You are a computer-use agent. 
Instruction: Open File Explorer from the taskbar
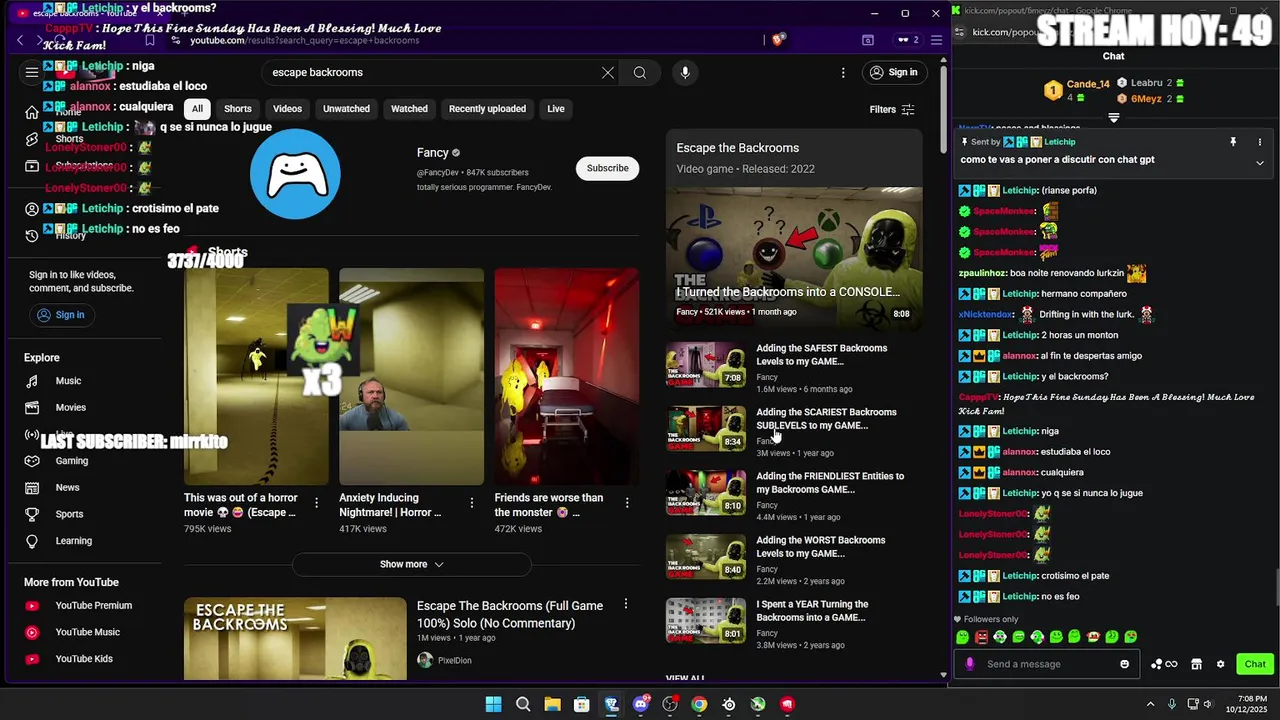click(x=552, y=704)
